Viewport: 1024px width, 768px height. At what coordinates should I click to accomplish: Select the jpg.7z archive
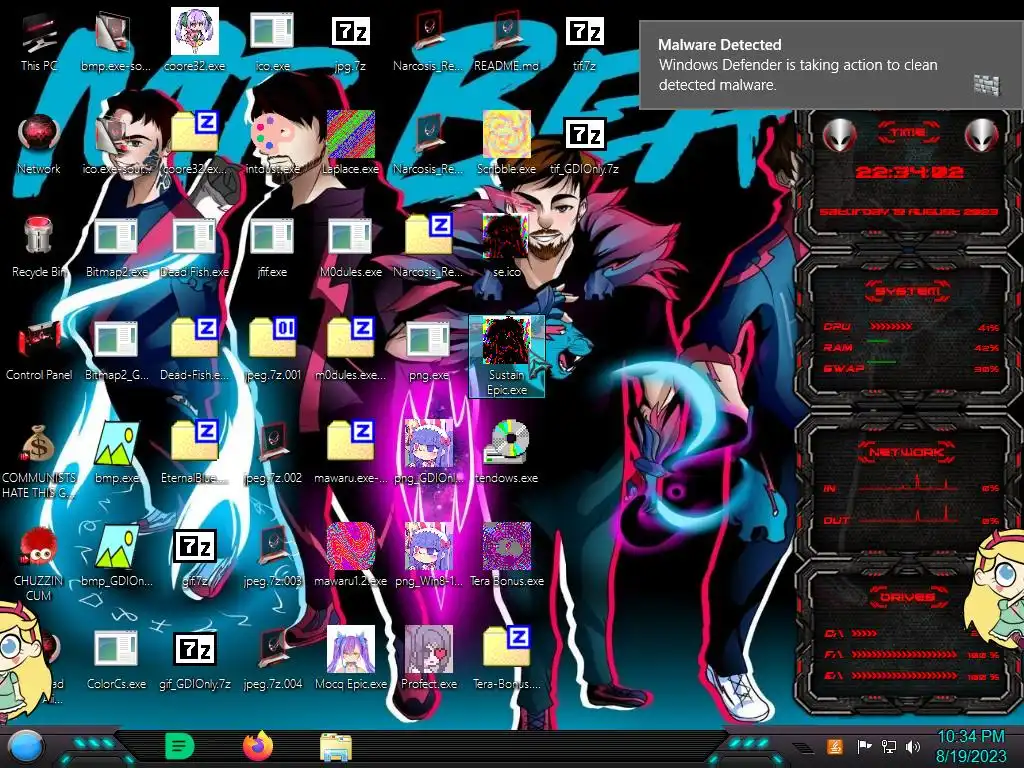click(351, 38)
